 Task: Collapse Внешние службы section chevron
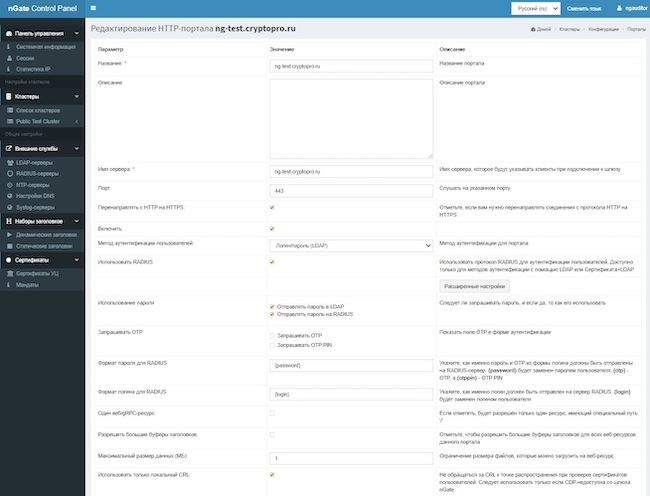click(76, 148)
